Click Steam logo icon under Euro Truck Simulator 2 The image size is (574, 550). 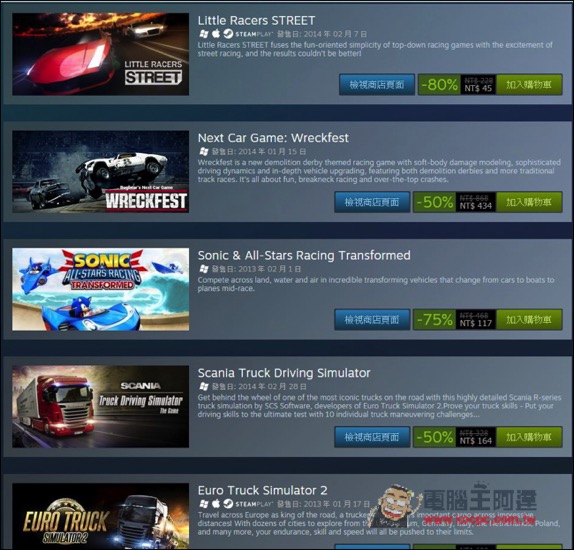tap(228, 504)
